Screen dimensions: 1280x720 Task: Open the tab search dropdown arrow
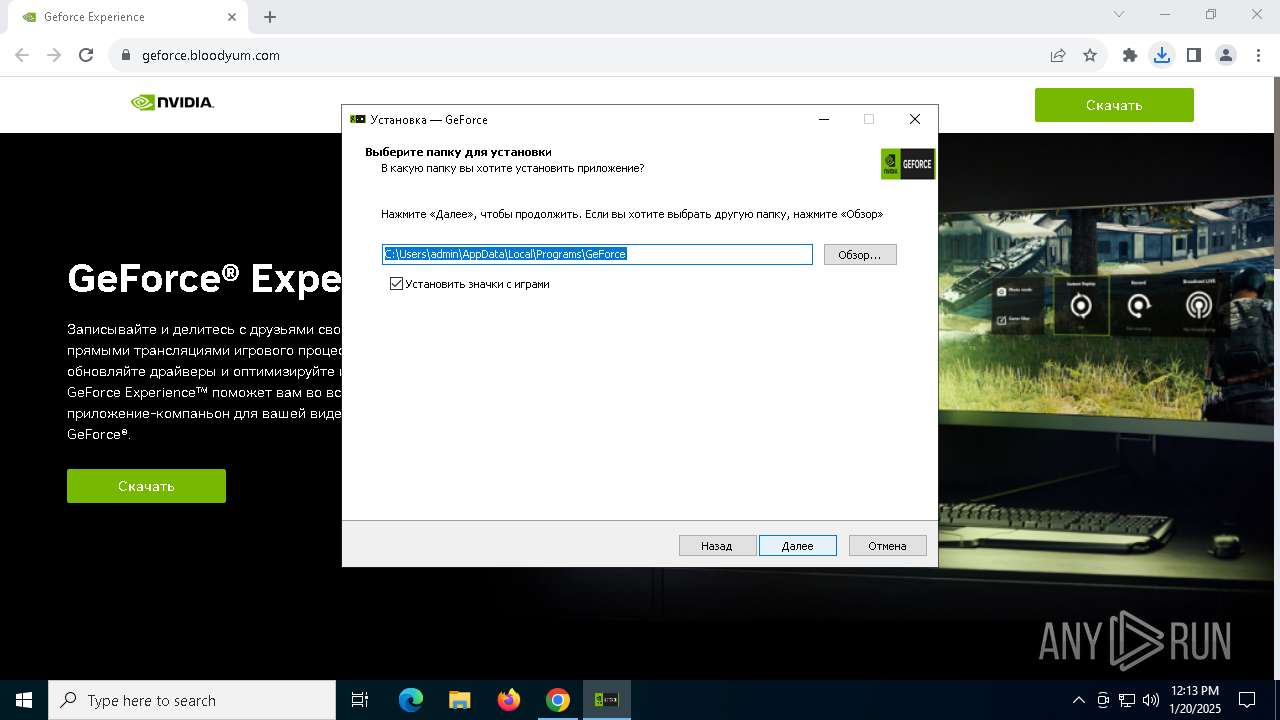click(x=1119, y=15)
